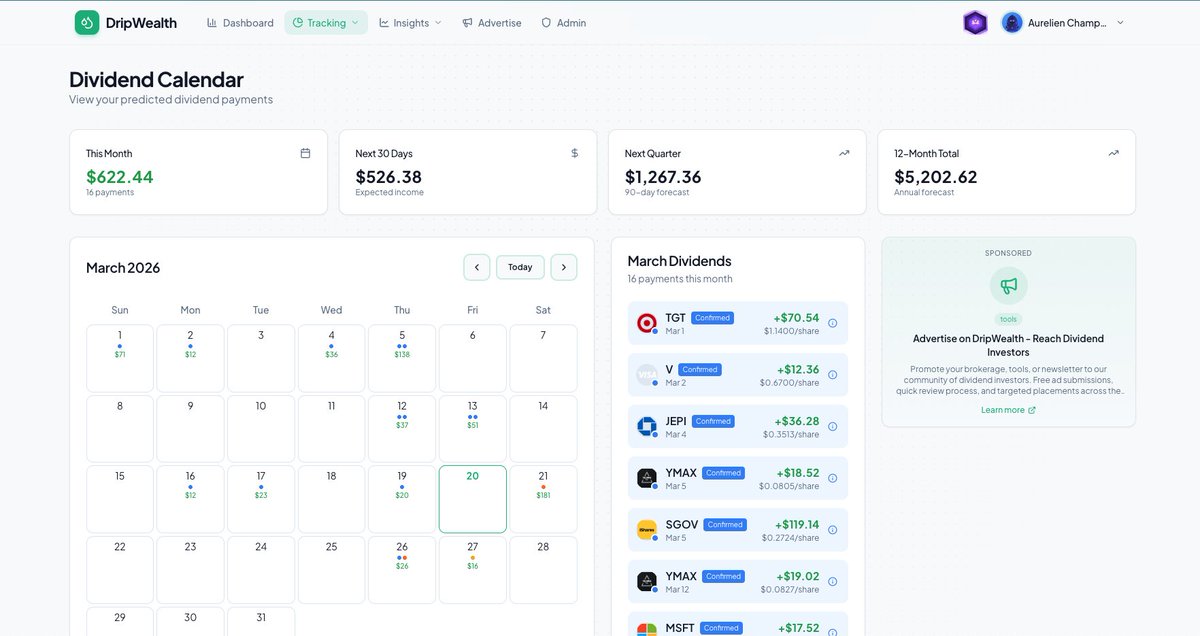Open the Tracking dropdown menu
1200x636 pixels.
pos(326,23)
